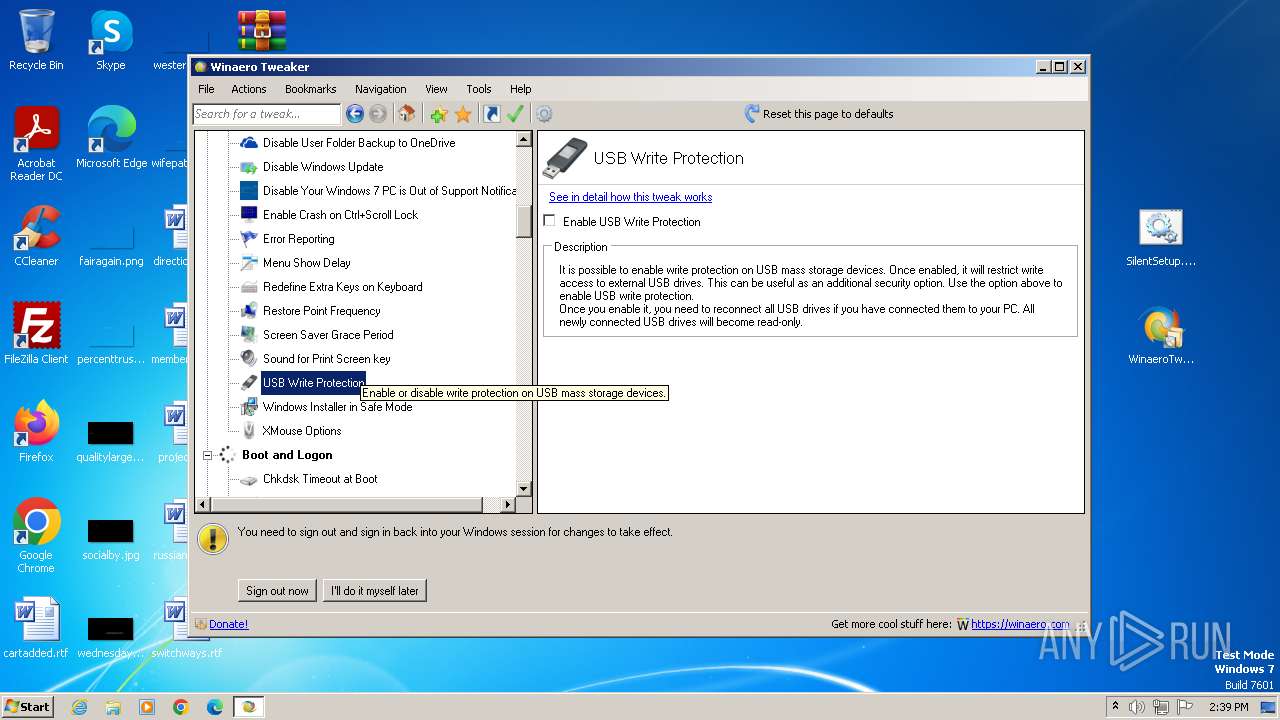1280x720 pixels.
Task: Launch Edge from the taskbar
Action: (x=215, y=707)
